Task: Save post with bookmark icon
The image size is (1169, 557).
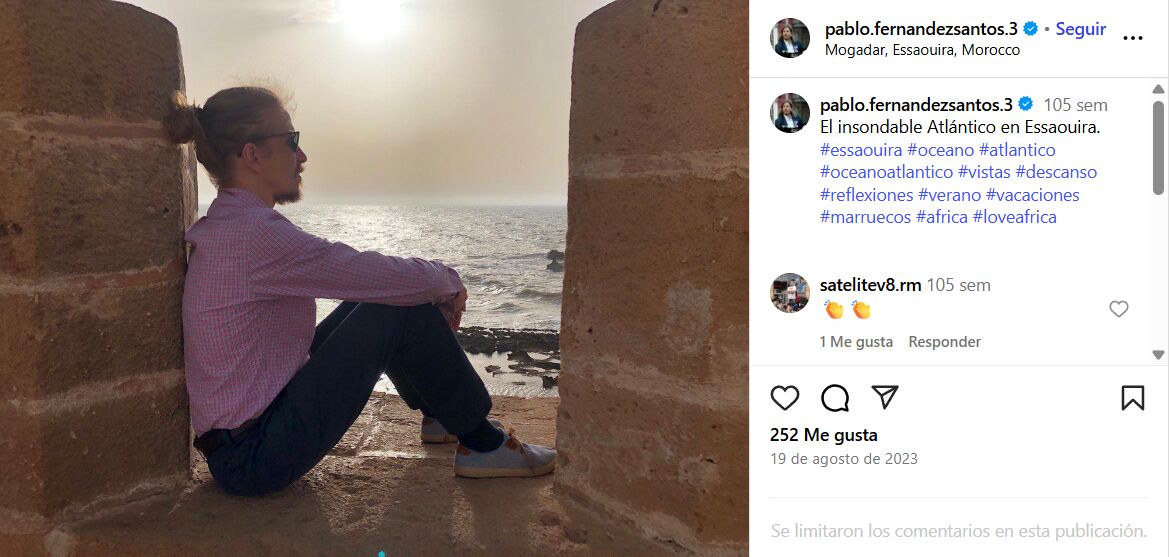Action: tap(1132, 397)
